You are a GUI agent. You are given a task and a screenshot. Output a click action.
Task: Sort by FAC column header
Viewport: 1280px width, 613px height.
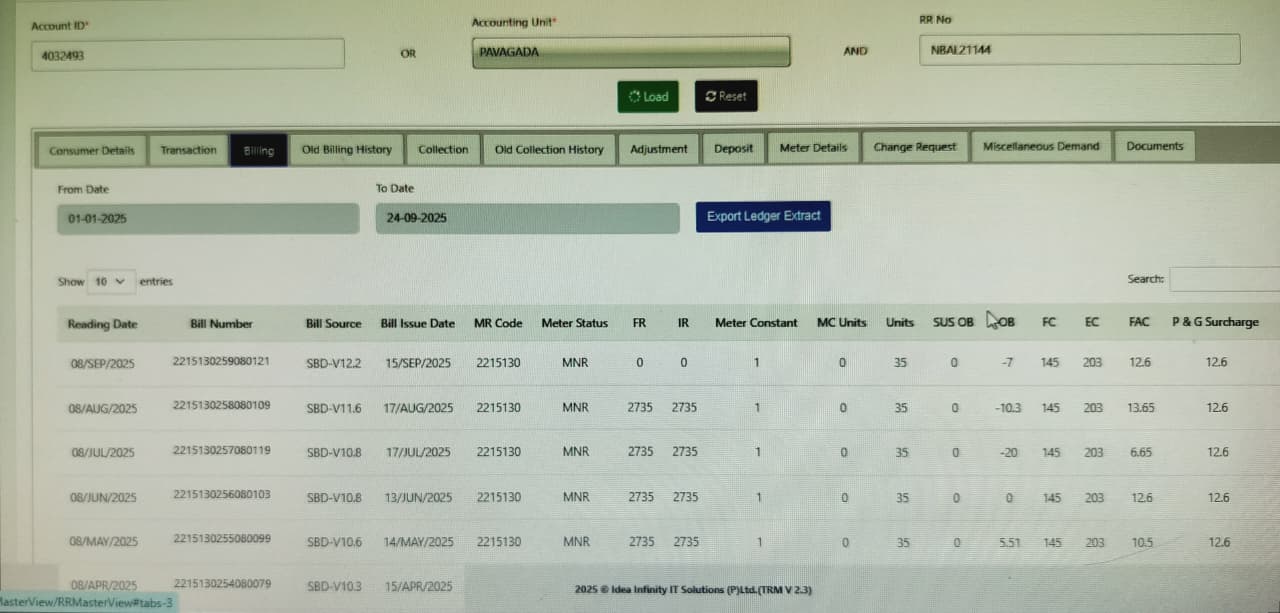(1139, 322)
